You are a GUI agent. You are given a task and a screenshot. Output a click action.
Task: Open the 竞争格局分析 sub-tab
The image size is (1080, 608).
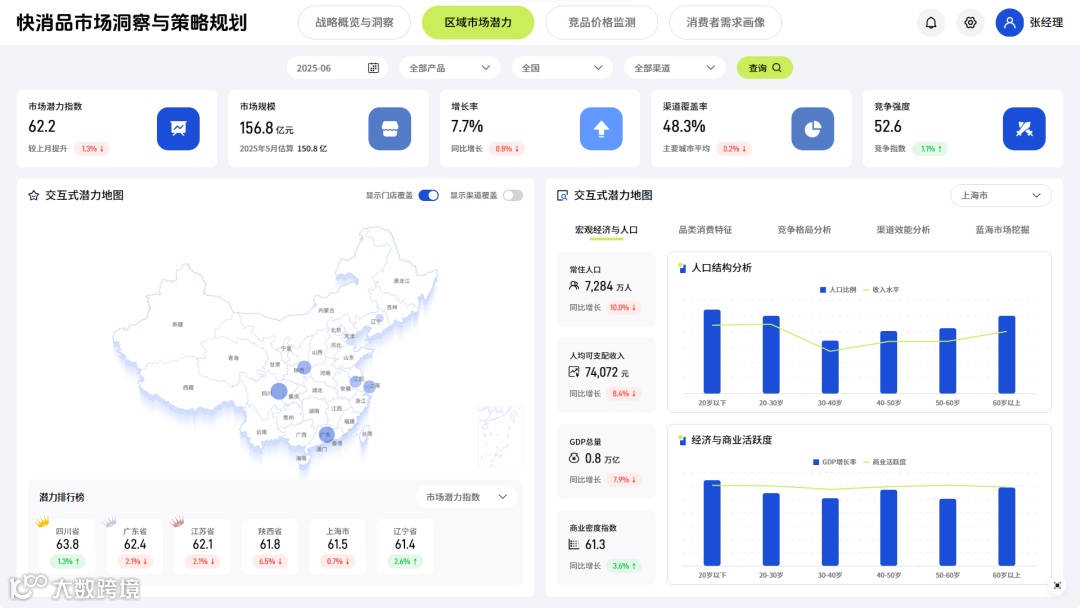(804, 230)
